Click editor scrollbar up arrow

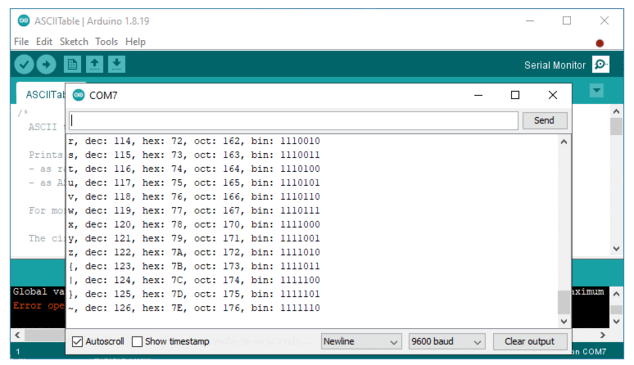click(x=616, y=111)
